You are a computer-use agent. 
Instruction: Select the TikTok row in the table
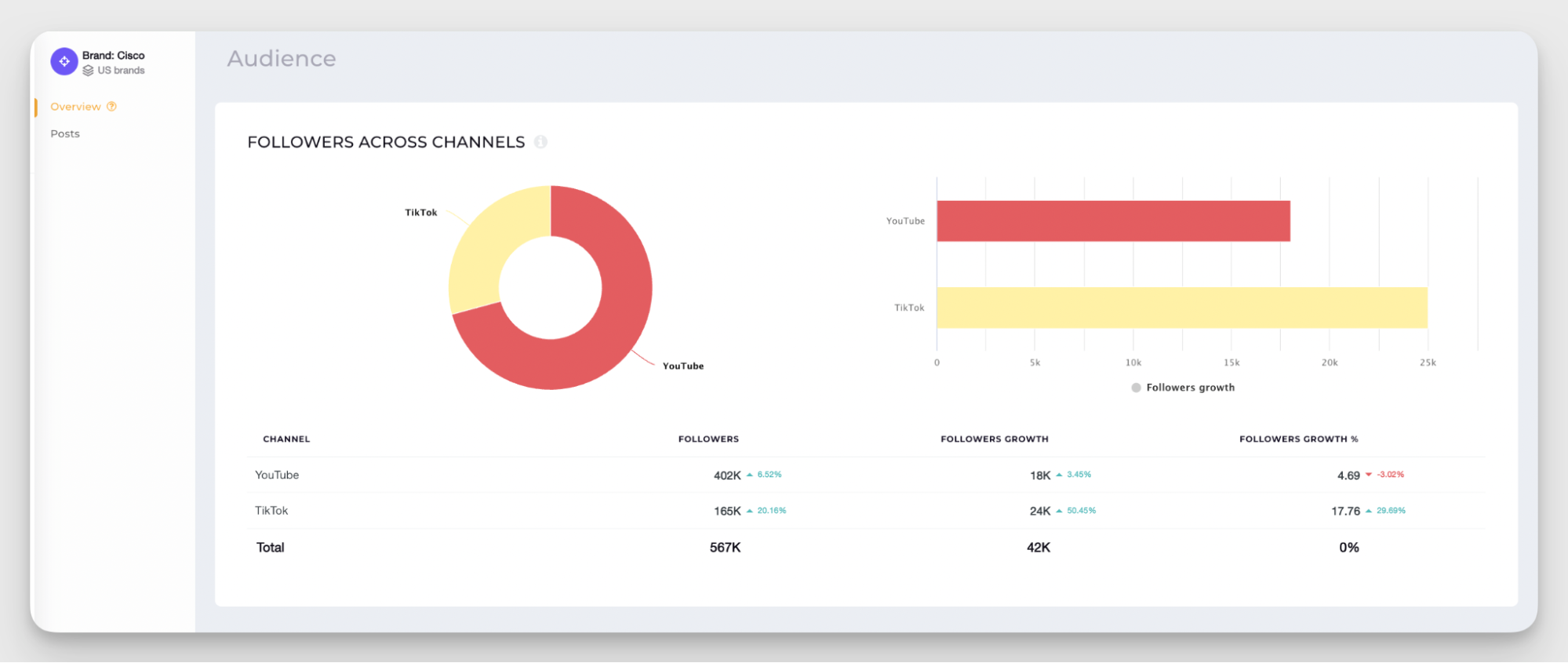click(x=271, y=511)
